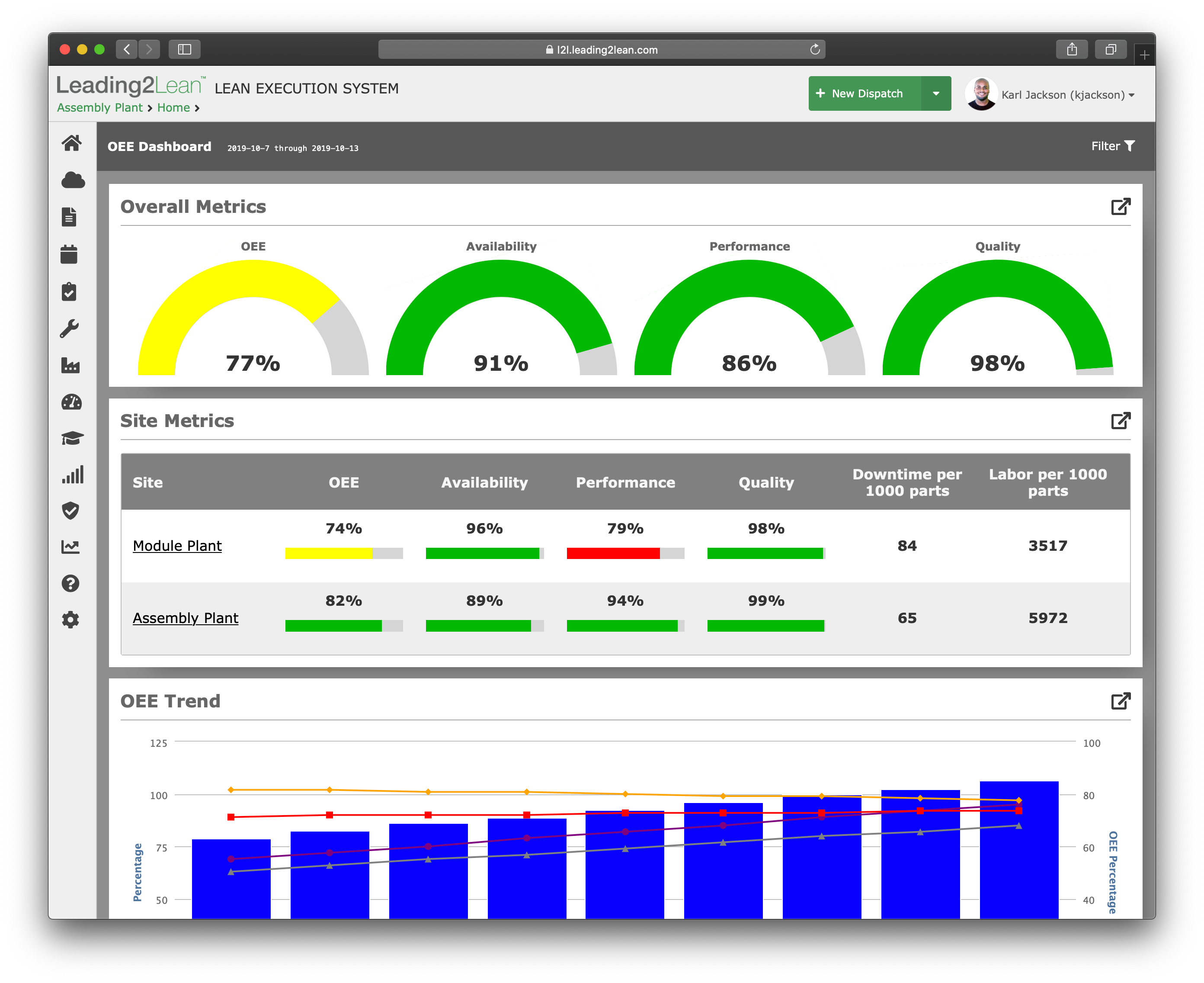The width and height of the screenshot is (1204, 983).
Task: Open the settings gear in sidebar
Action: coord(70,620)
